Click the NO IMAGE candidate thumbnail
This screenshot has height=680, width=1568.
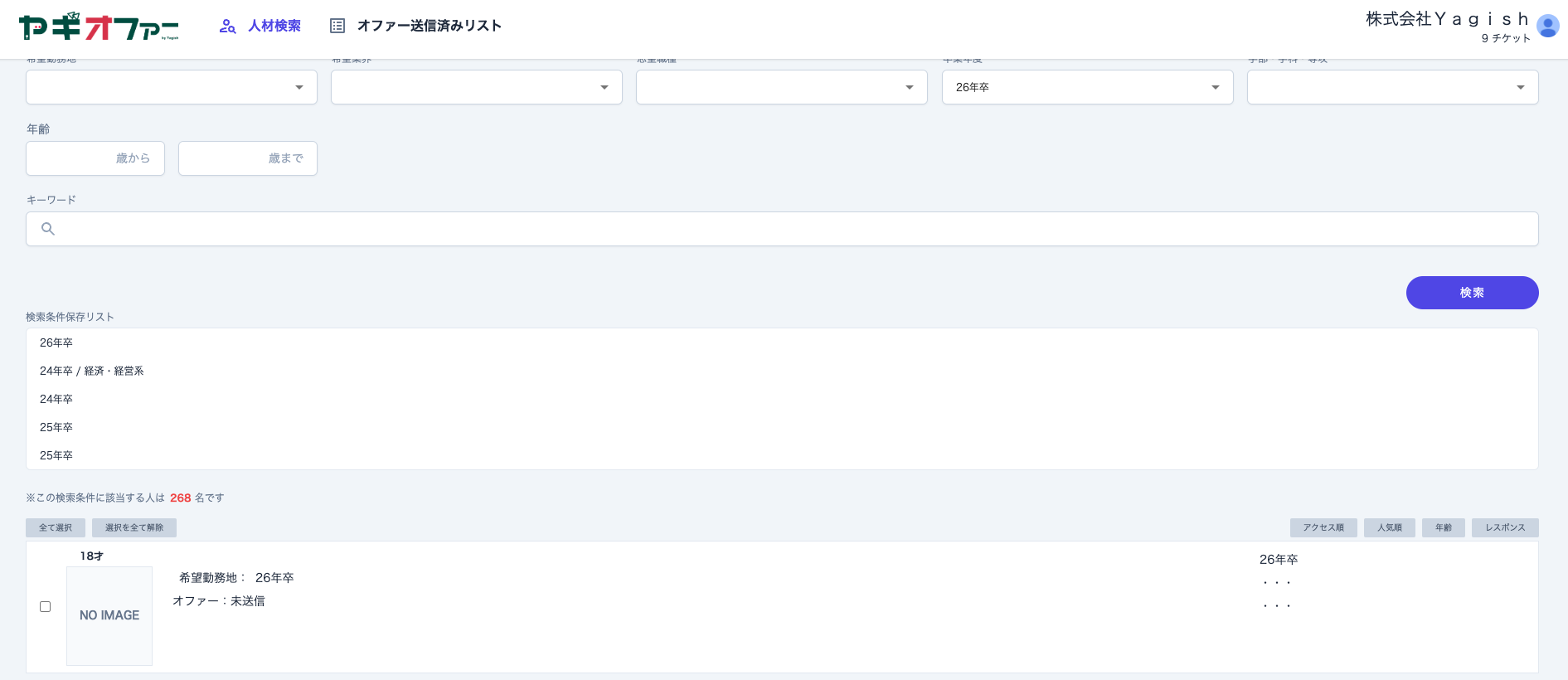(x=109, y=615)
